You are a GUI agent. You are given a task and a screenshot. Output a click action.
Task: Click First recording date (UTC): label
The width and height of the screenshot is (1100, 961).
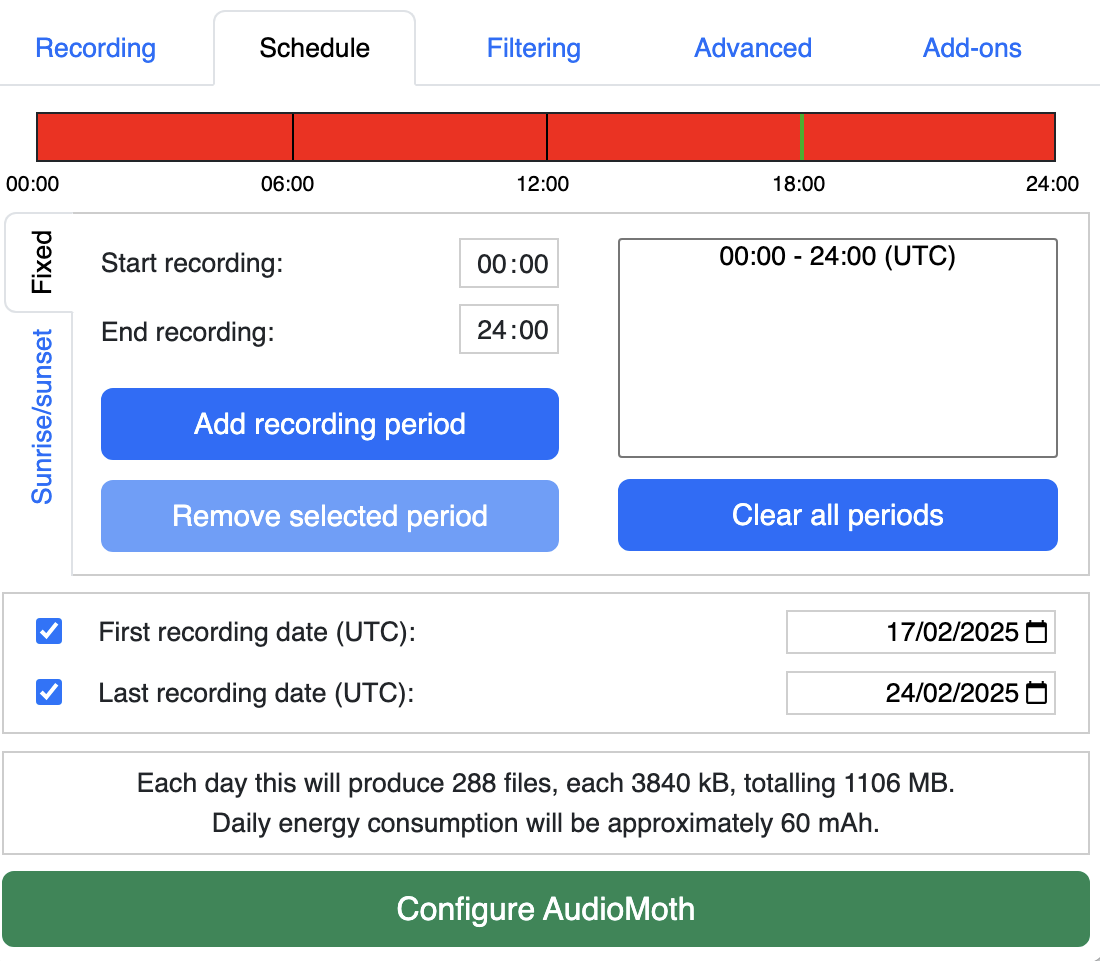(257, 632)
